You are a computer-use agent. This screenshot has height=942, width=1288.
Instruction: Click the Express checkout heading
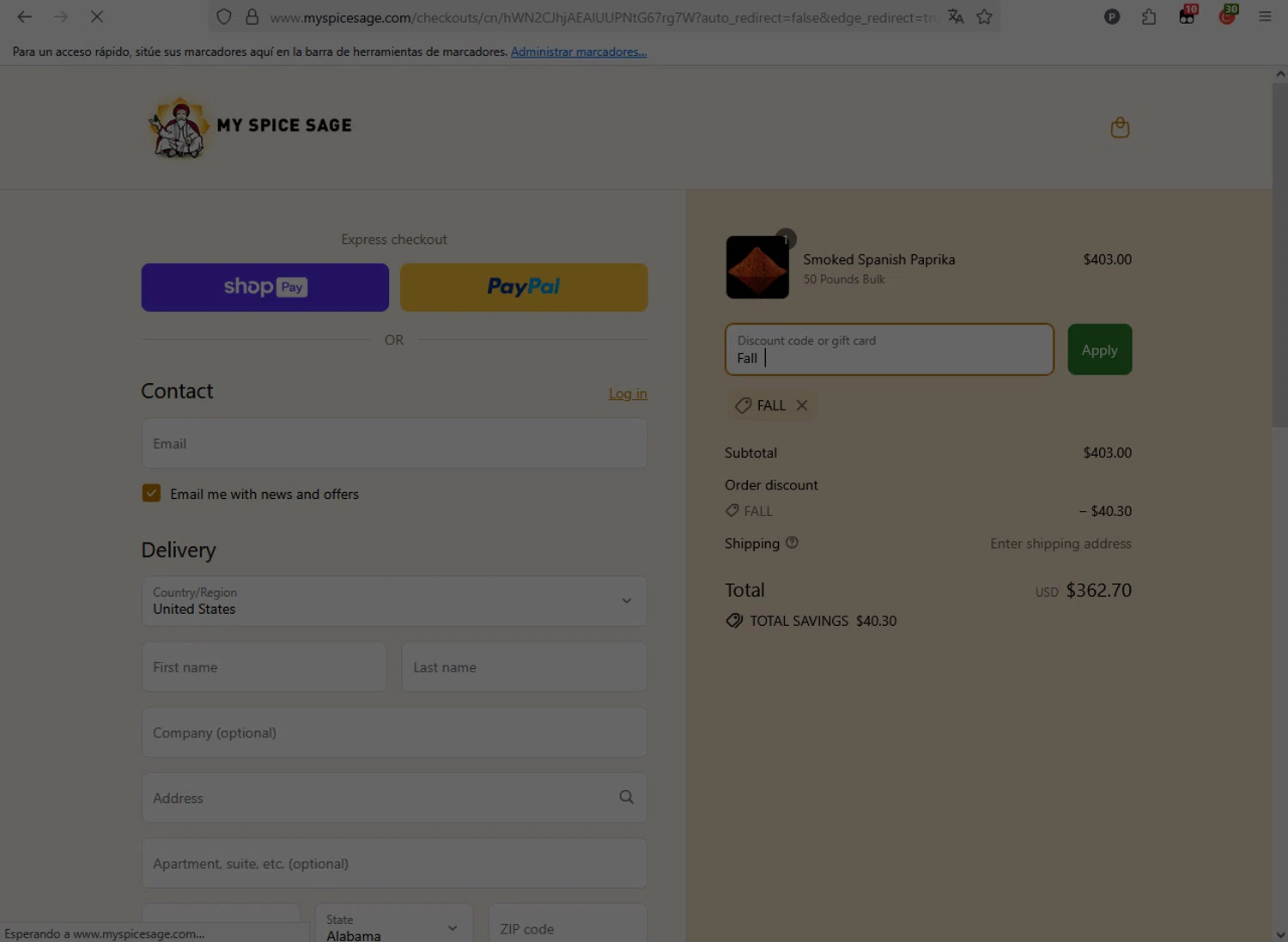click(394, 240)
